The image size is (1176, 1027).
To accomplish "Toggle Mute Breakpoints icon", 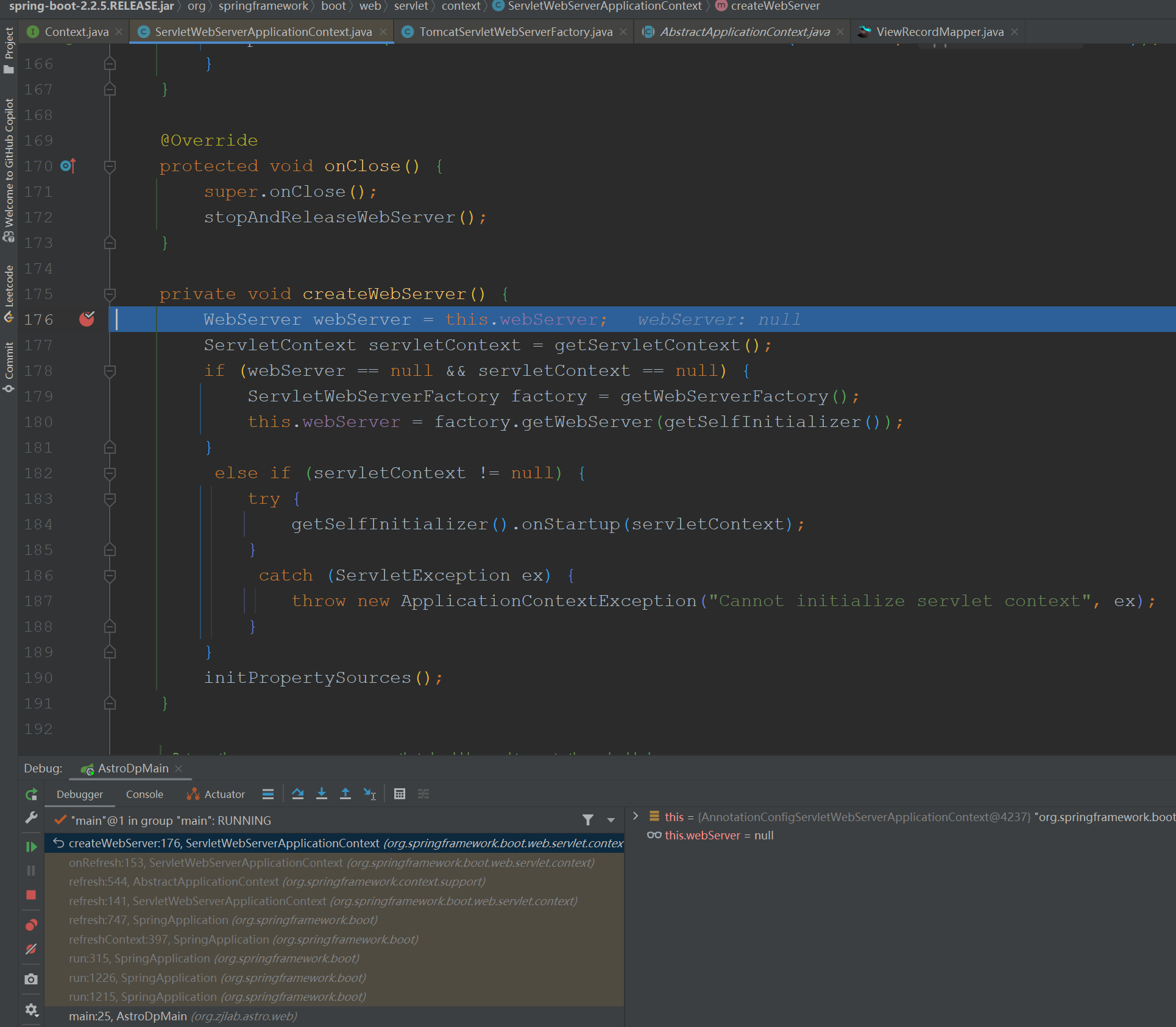I will (31, 949).
